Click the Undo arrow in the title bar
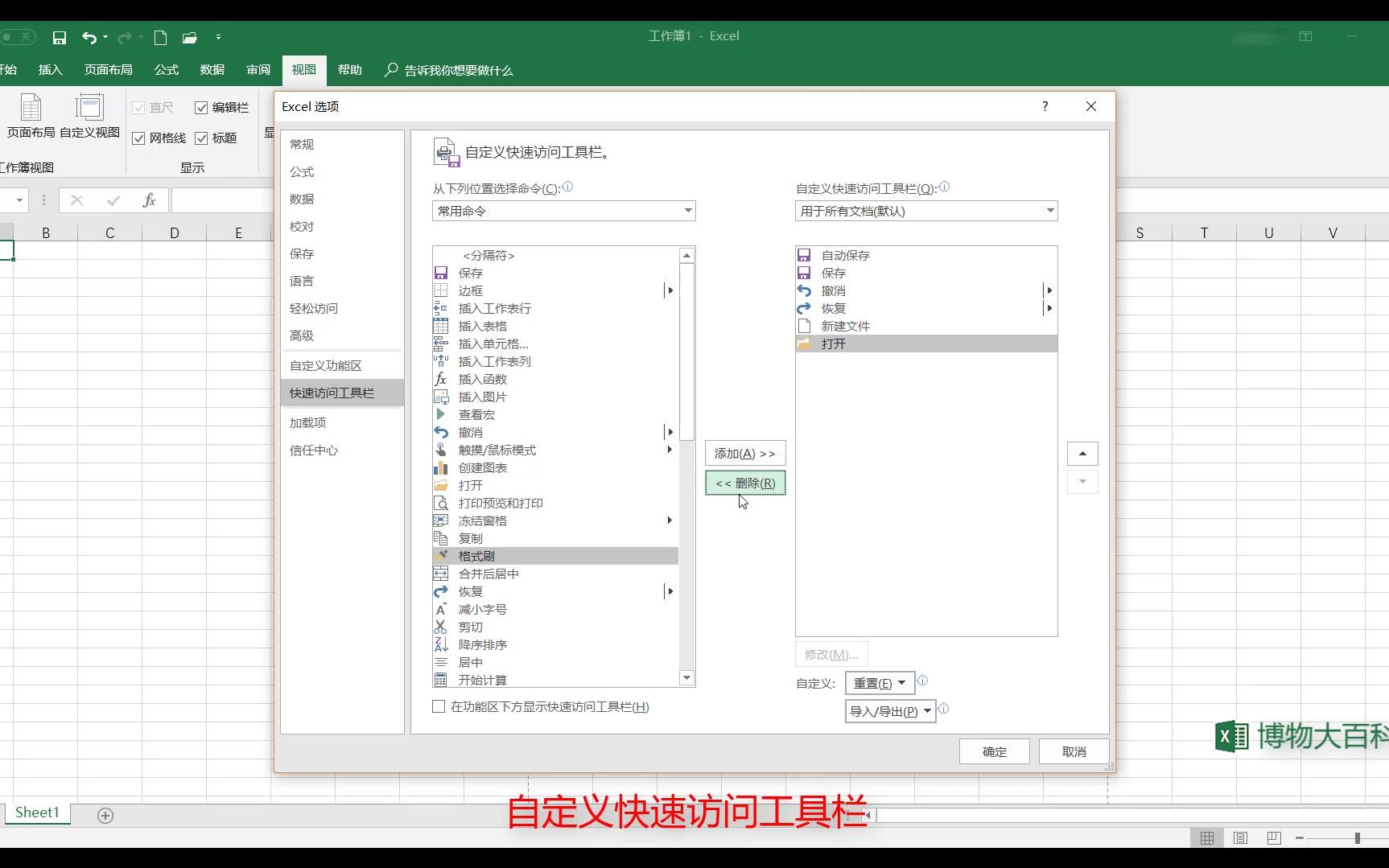The width and height of the screenshot is (1389, 868). [x=89, y=37]
